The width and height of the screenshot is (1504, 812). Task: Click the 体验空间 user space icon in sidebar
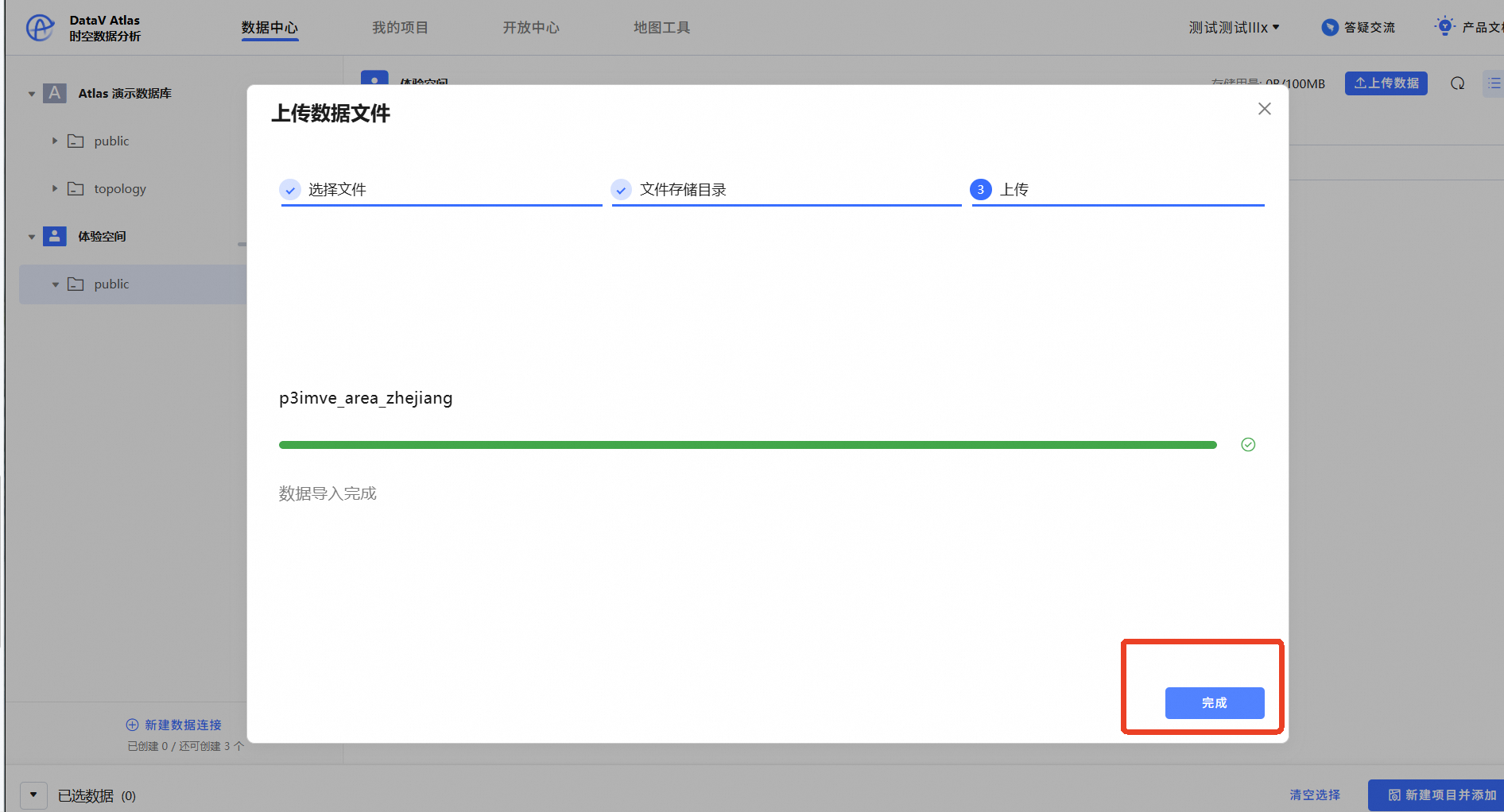pyautogui.click(x=54, y=236)
